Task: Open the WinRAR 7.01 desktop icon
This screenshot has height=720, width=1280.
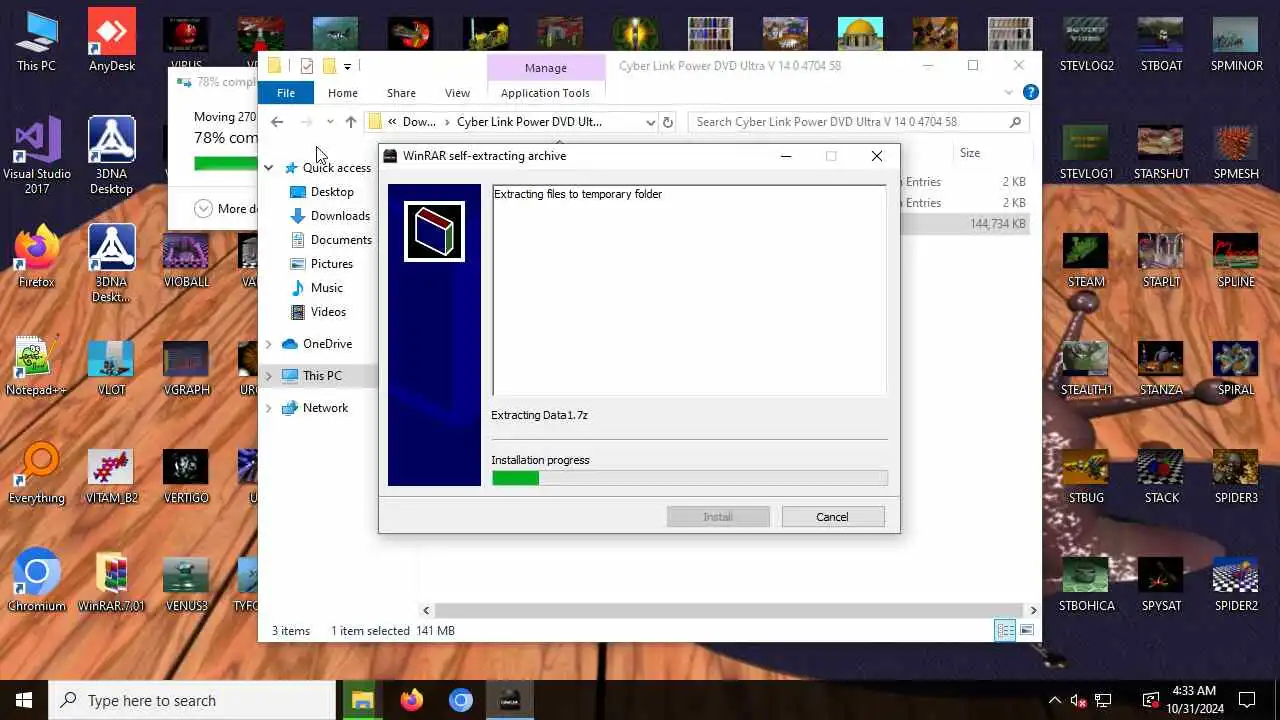Action: click(112, 582)
